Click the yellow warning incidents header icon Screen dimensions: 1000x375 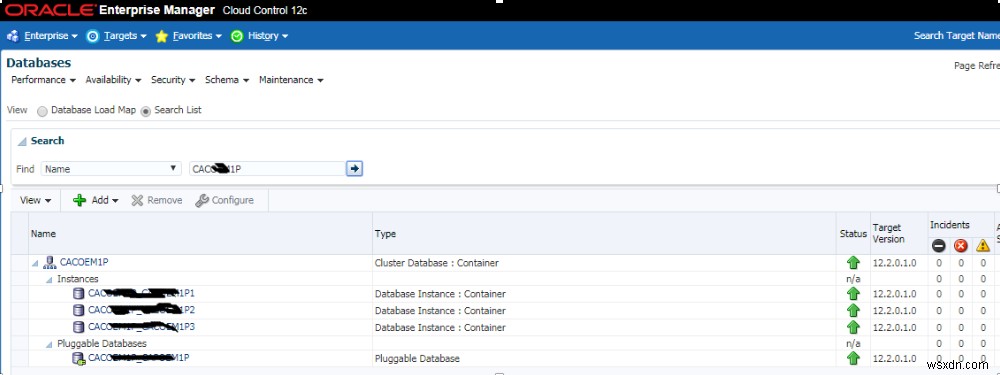click(983, 246)
